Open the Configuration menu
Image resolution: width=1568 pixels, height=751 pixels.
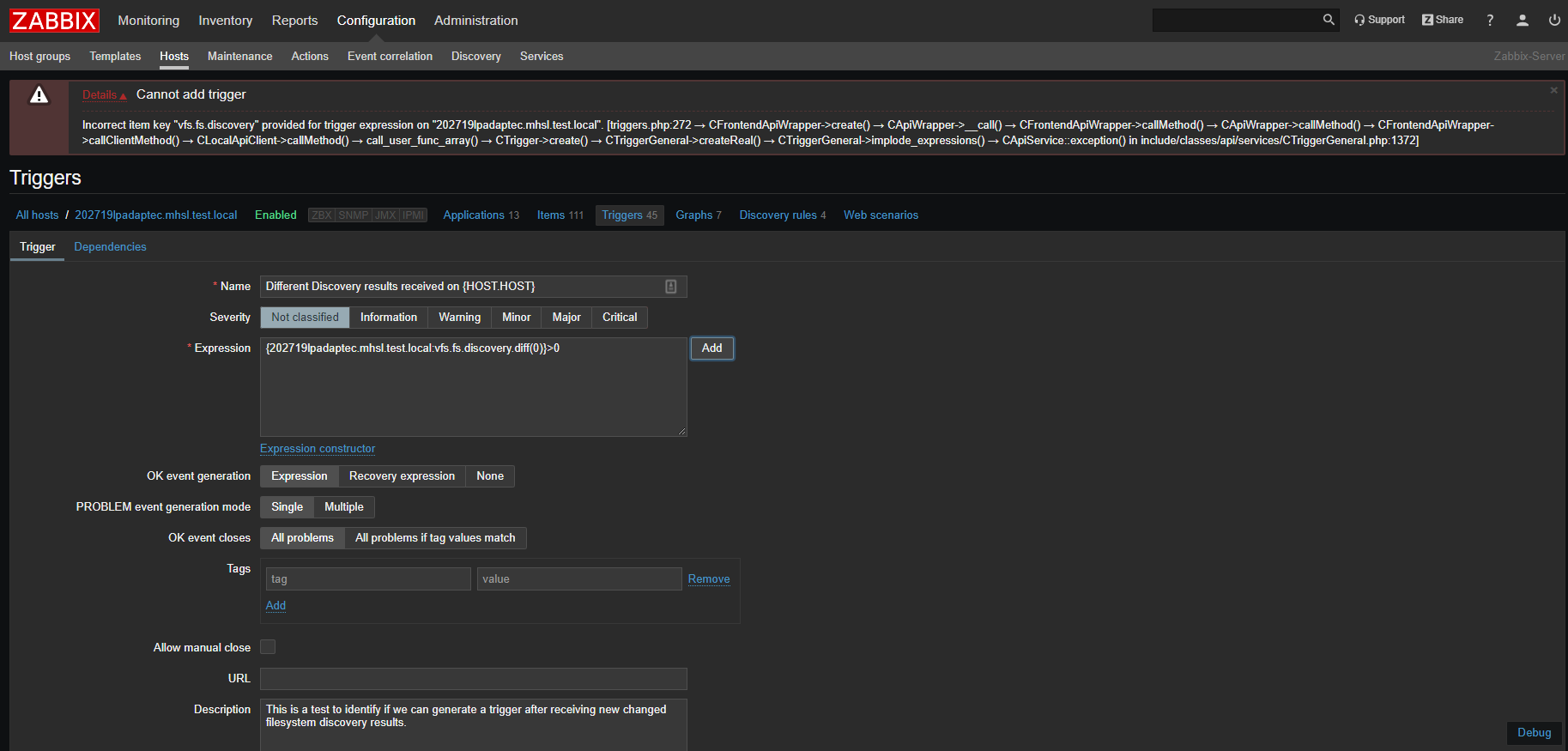376,21
